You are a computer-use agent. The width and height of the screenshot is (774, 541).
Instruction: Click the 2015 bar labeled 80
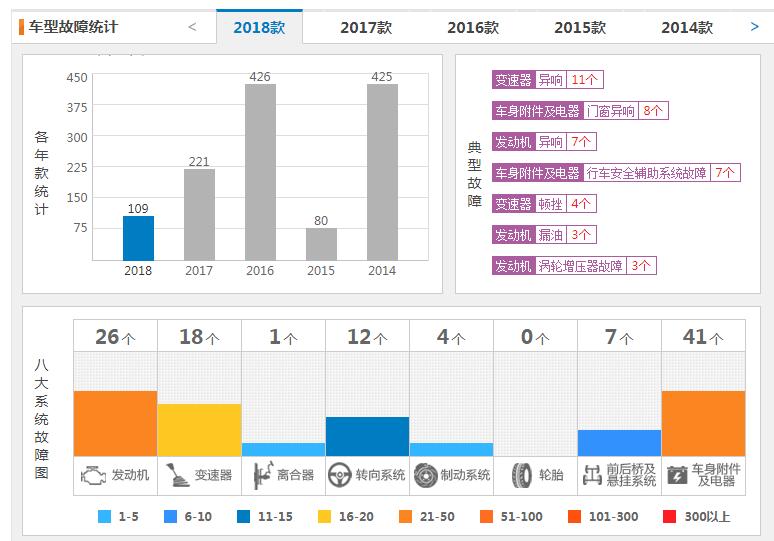[x=321, y=244]
